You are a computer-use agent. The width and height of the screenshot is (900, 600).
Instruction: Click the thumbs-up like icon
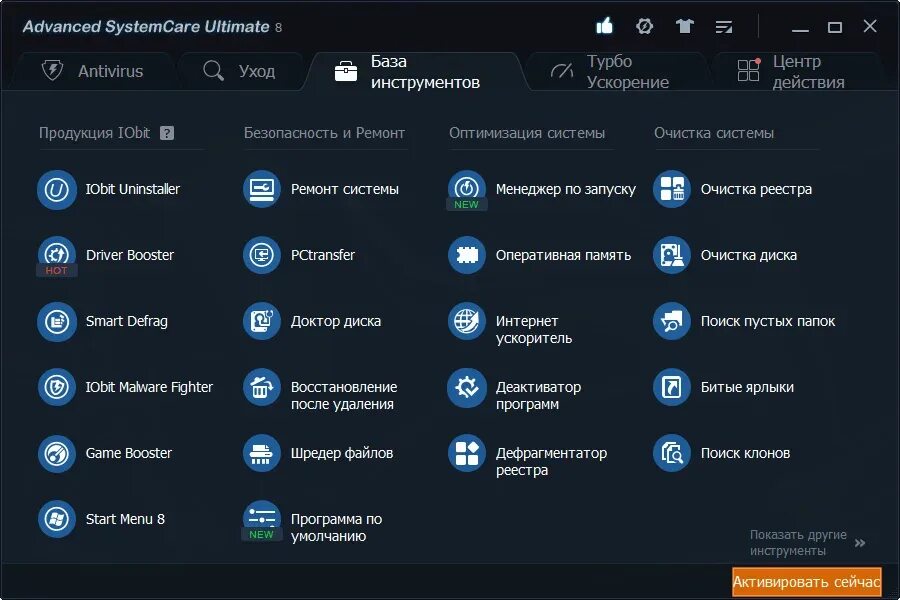pos(604,26)
